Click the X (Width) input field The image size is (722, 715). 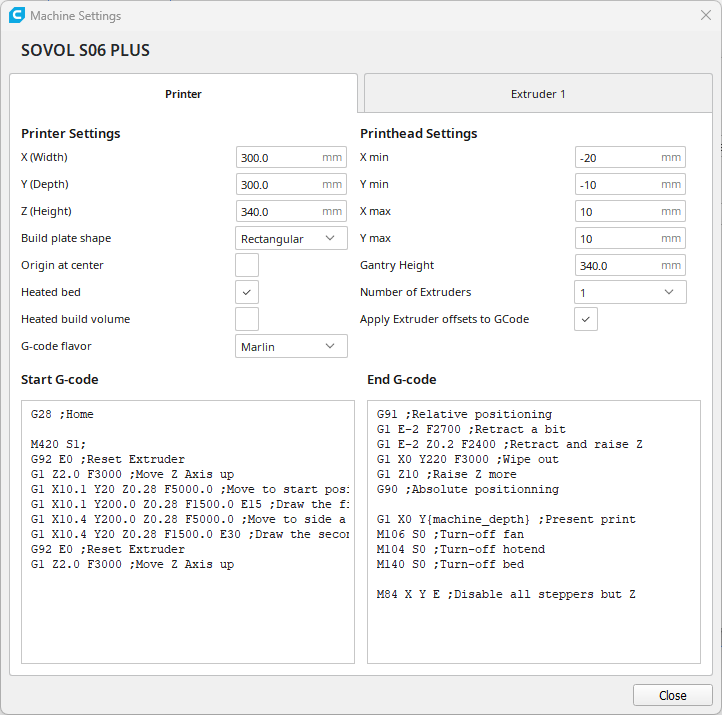pos(291,157)
